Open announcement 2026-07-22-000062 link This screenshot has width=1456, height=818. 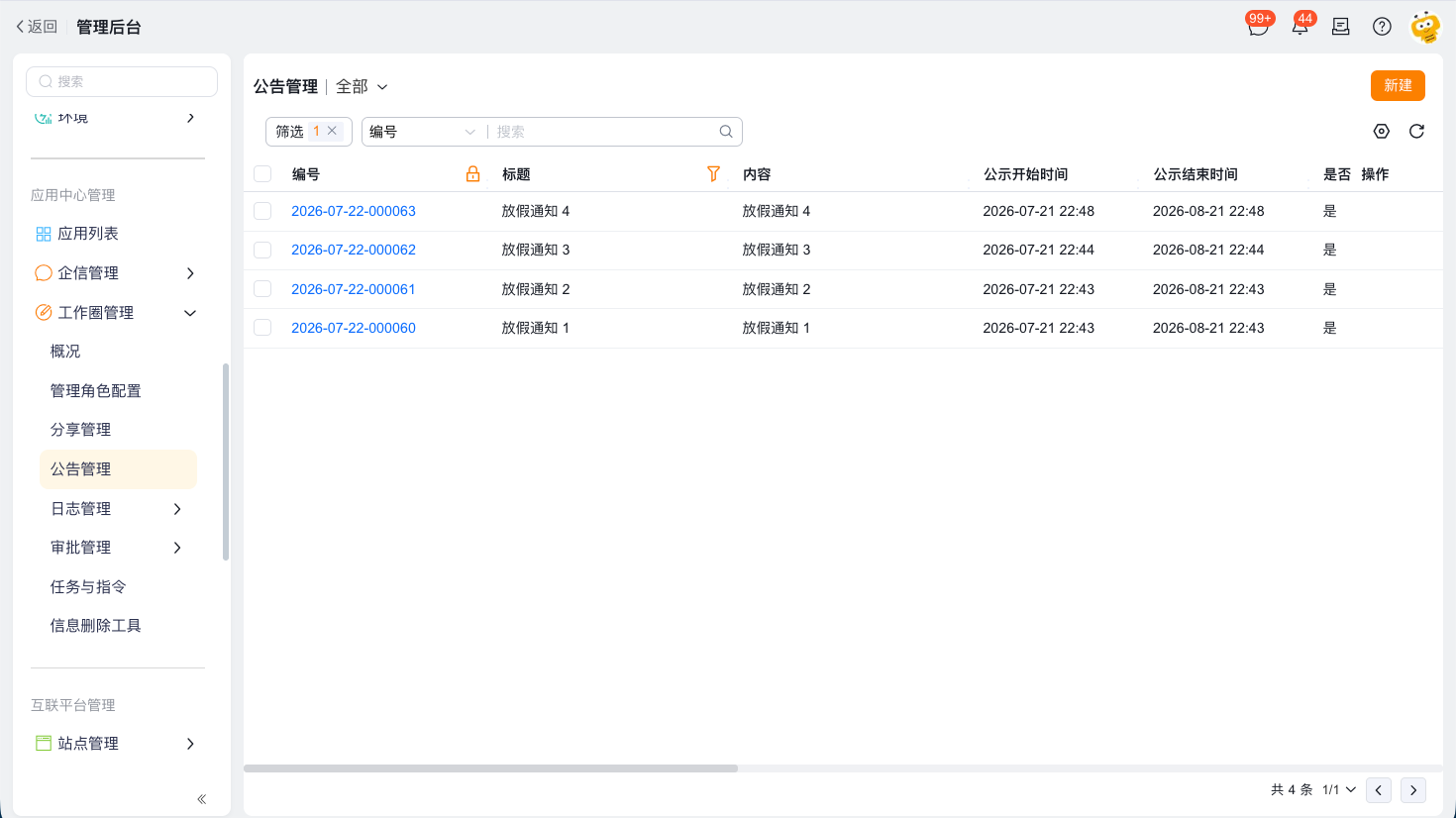tap(354, 250)
